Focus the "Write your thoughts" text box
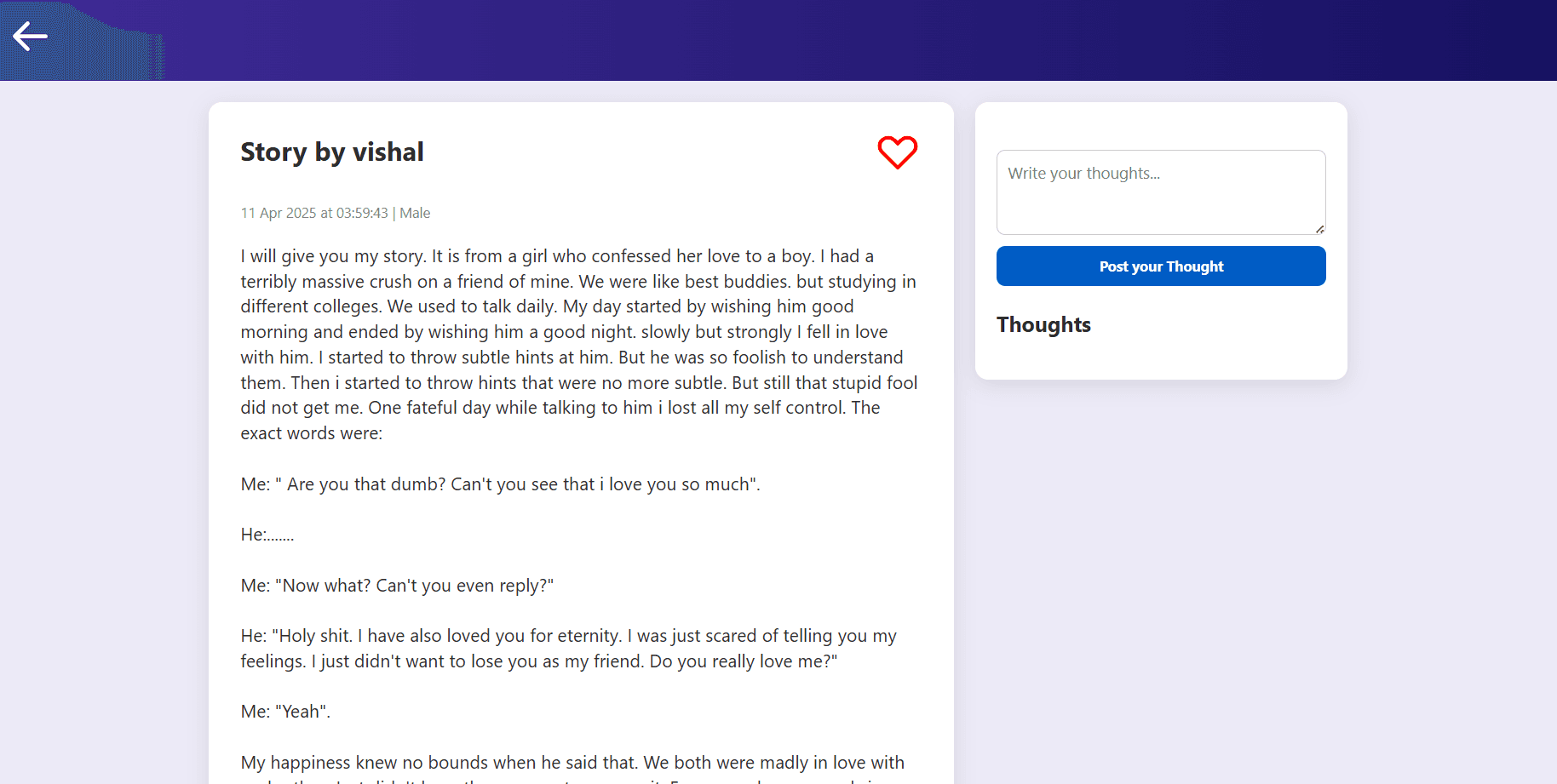 point(1160,192)
